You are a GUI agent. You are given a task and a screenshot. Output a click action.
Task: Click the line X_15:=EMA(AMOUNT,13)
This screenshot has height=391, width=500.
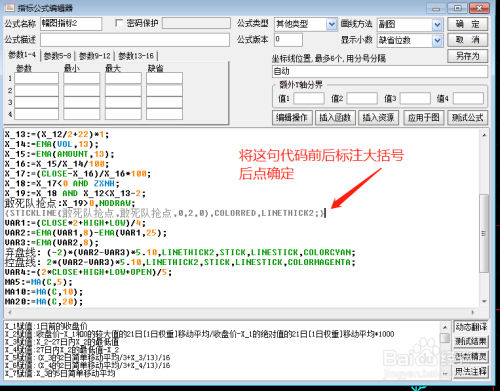(x=59, y=154)
